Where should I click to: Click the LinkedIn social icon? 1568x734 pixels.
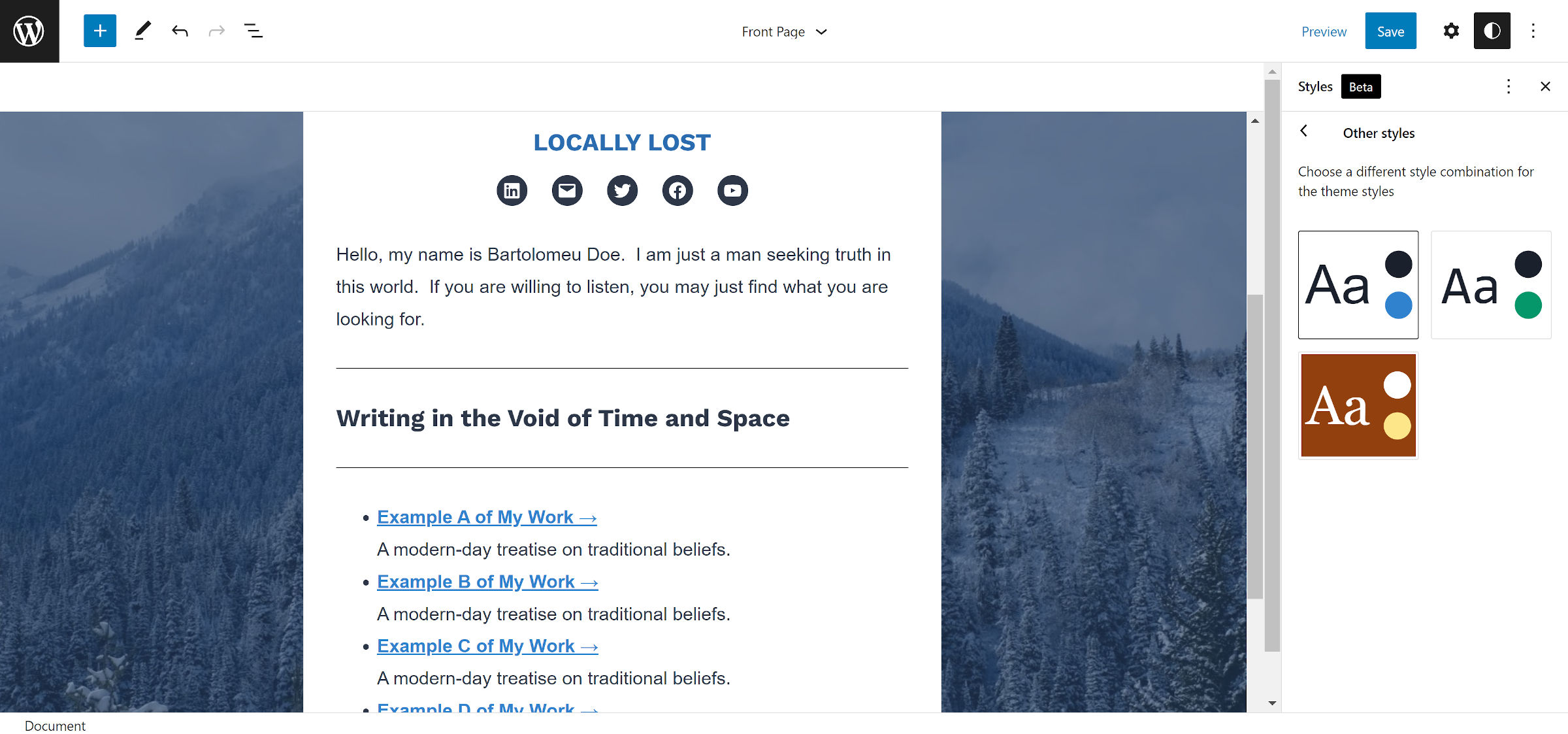pyautogui.click(x=512, y=191)
